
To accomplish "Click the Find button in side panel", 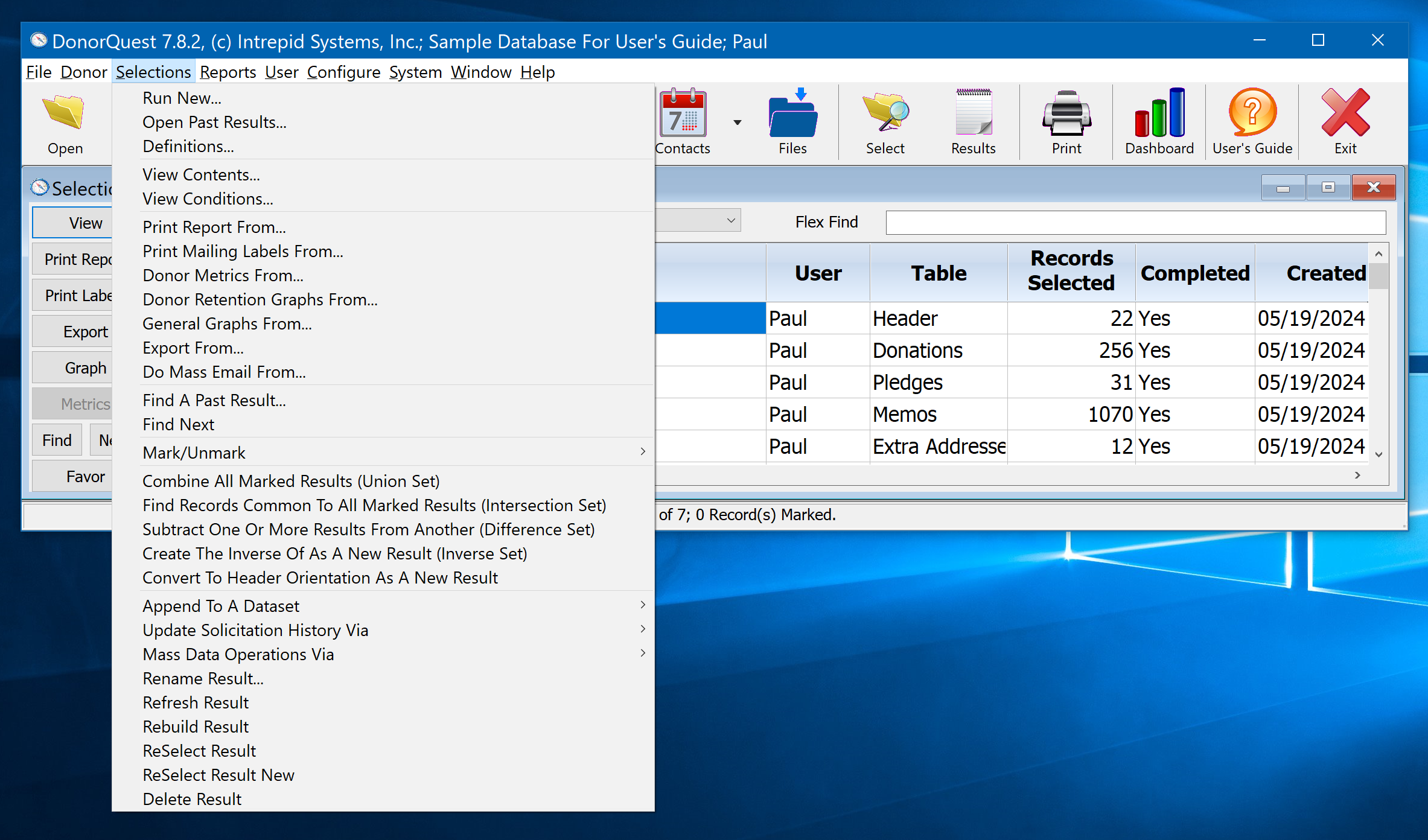I will (x=57, y=440).
